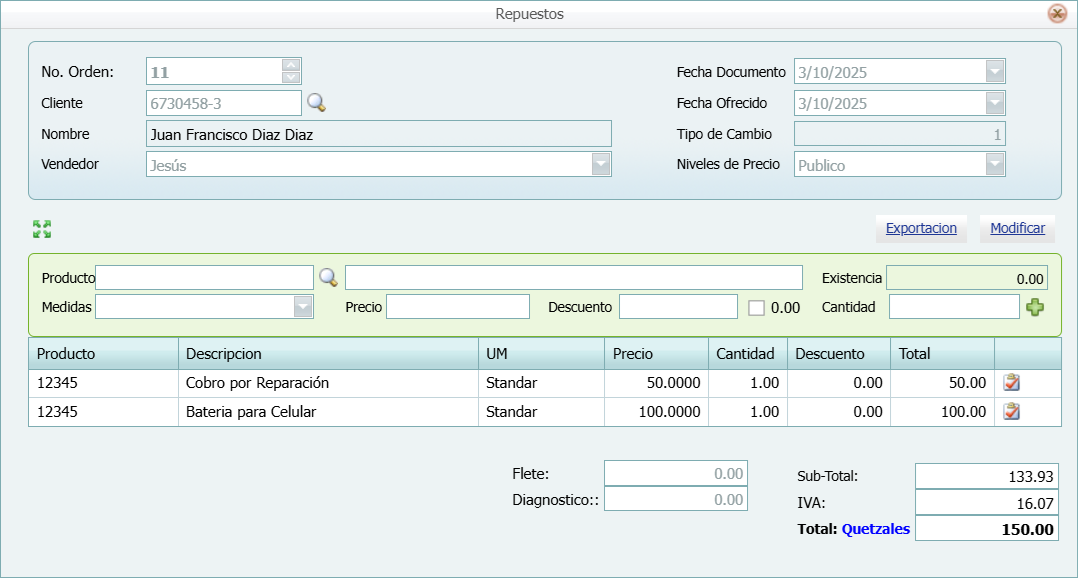Image resolution: width=1078 pixels, height=578 pixels.
Task: Add the product using the green plus icon
Action: pos(1036,307)
